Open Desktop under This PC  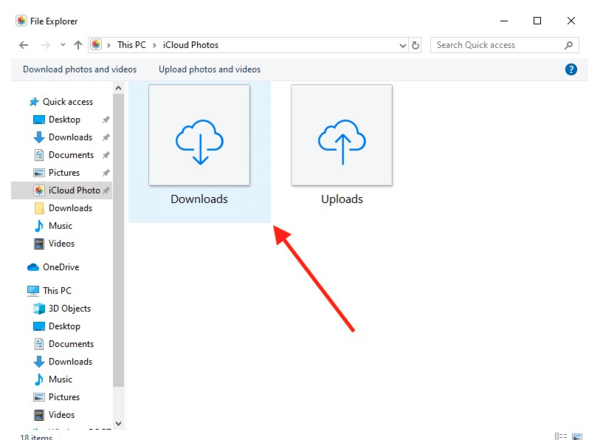[64, 326]
